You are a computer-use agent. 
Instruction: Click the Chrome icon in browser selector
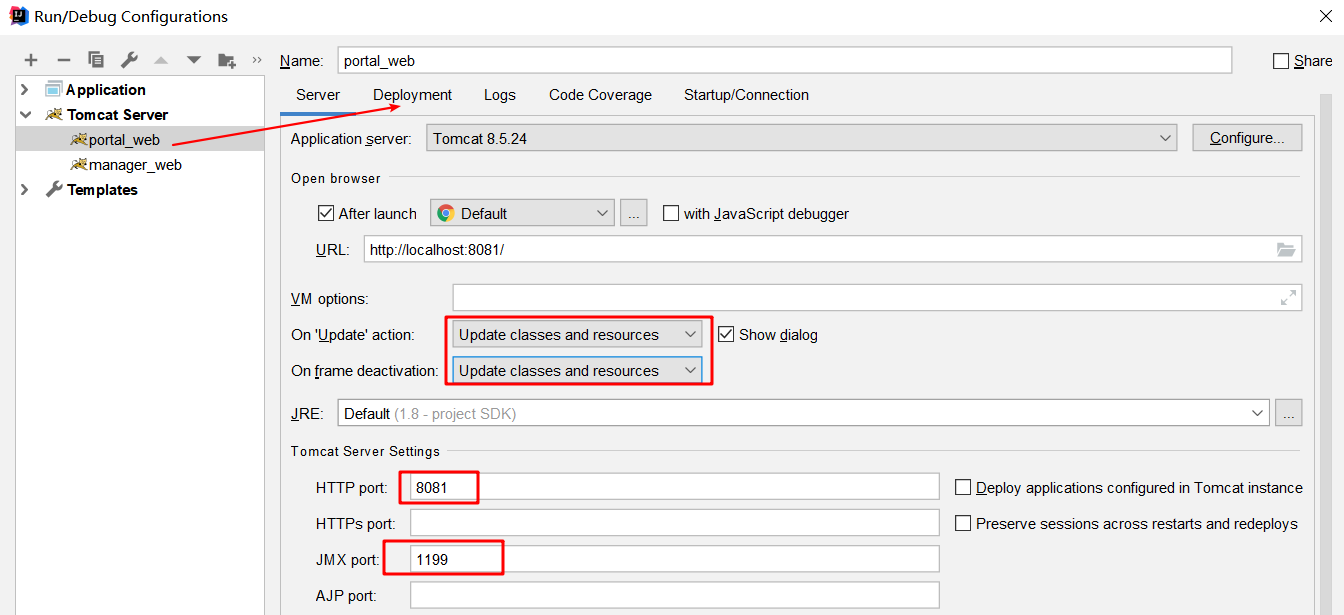point(446,213)
